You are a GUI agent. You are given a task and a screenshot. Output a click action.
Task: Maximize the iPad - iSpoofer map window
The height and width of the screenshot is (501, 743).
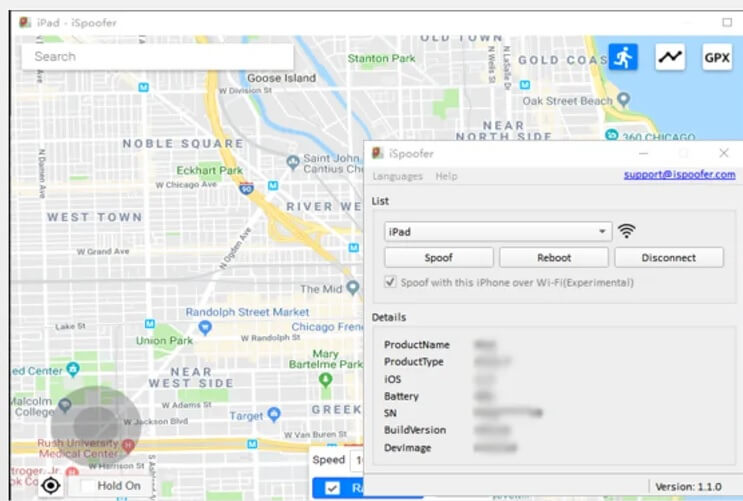[x=727, y=22]
